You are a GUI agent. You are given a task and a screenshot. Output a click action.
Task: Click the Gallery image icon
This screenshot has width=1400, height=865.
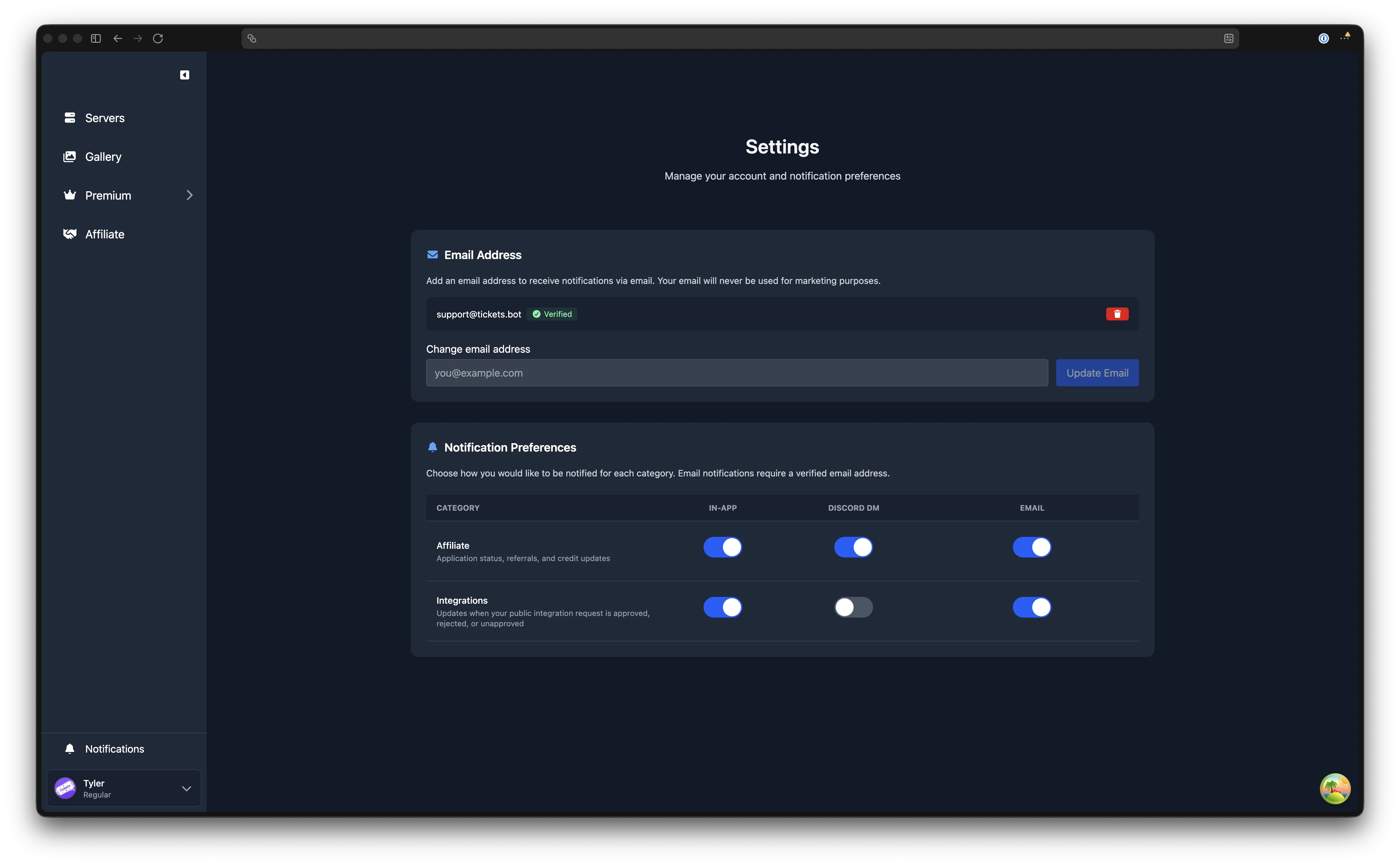tap(70, 156)
